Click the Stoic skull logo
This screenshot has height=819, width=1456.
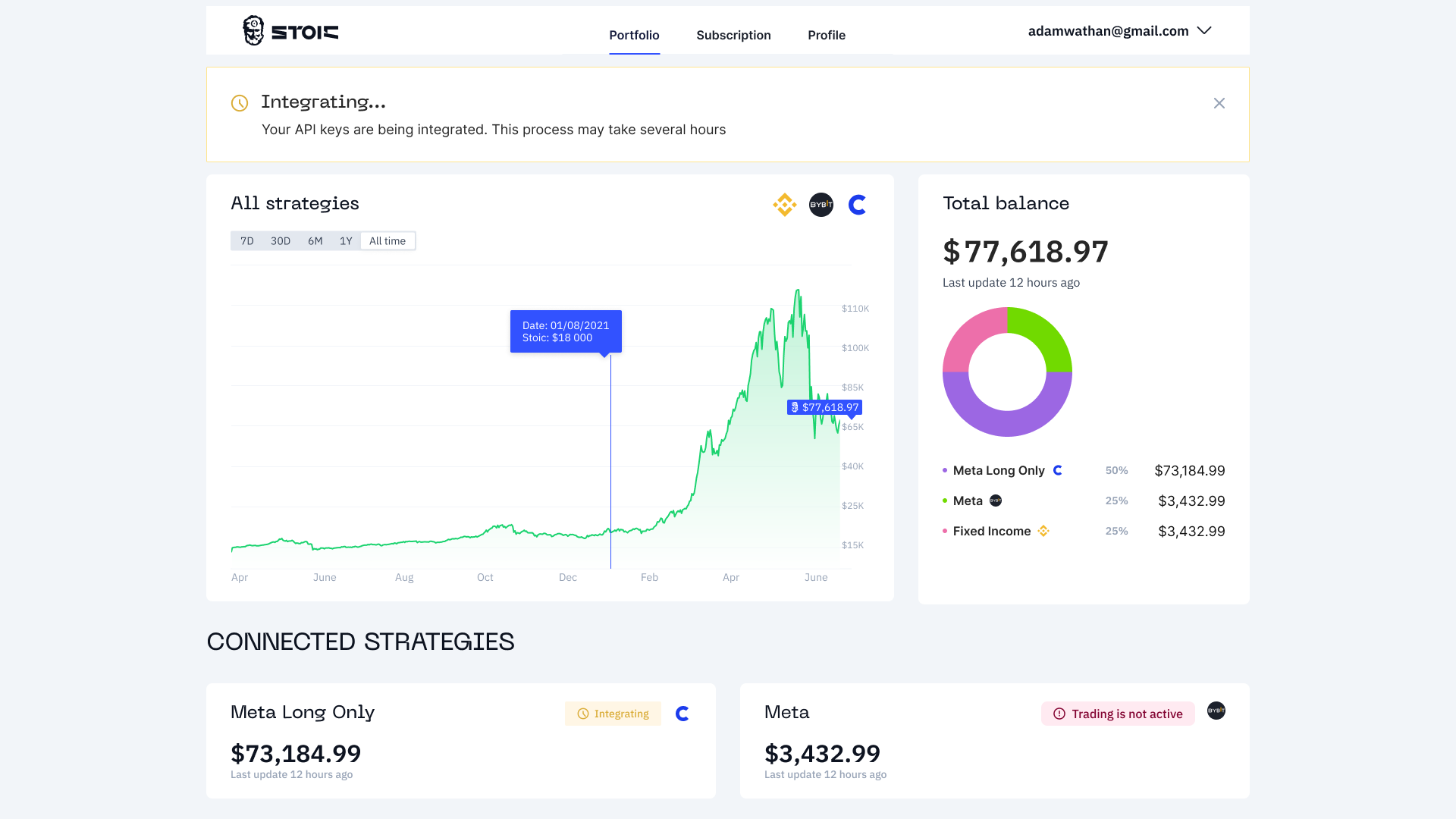click(253, 30)
